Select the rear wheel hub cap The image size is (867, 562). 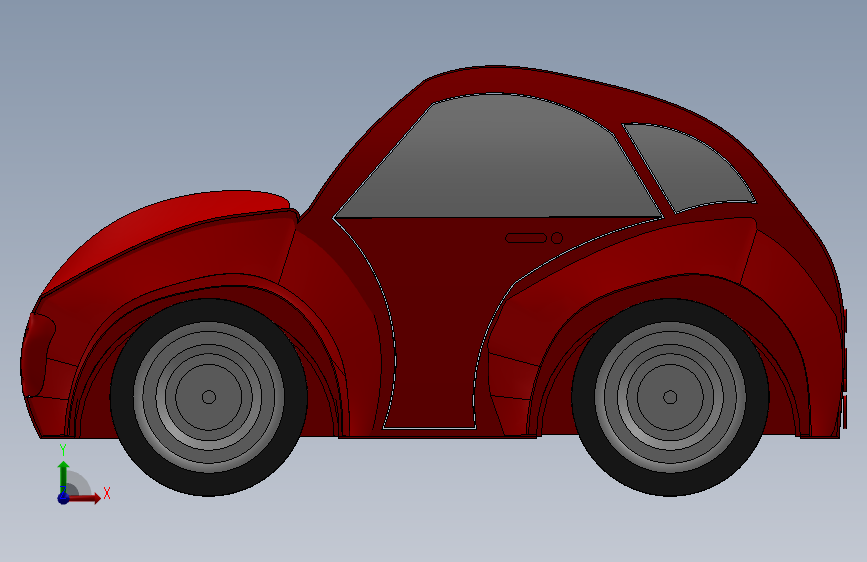click(670, 397)
